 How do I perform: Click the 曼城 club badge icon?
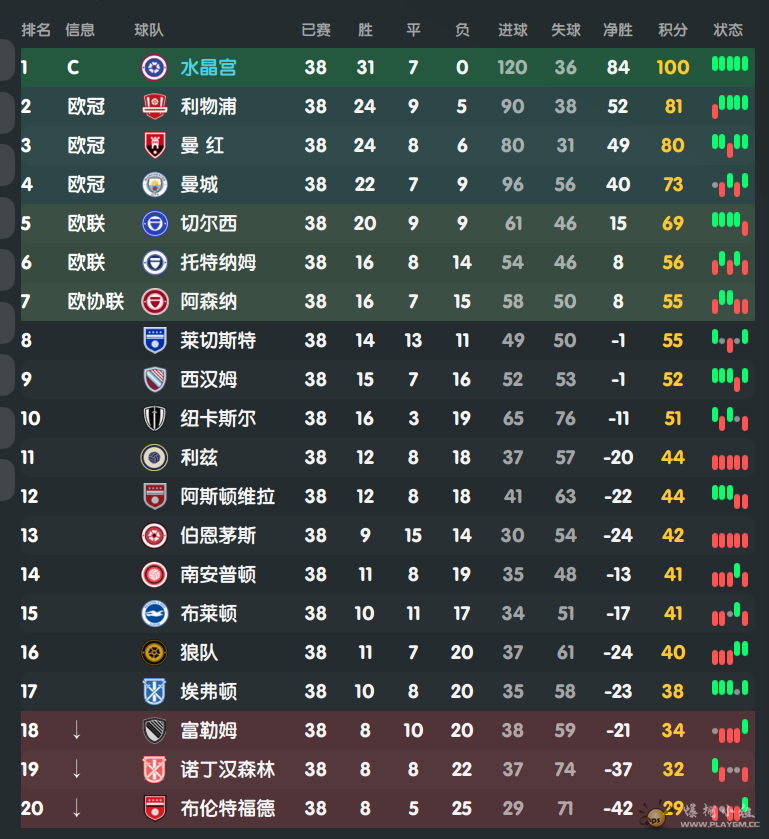pos(155,185)
